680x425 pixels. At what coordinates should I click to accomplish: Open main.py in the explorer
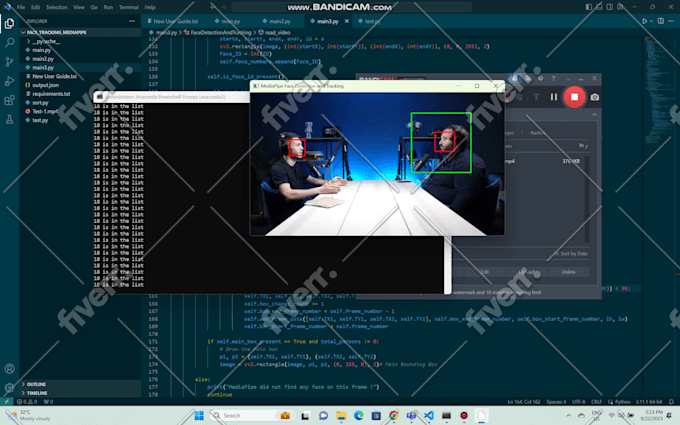pyautogui.click(x=42, y=50)
